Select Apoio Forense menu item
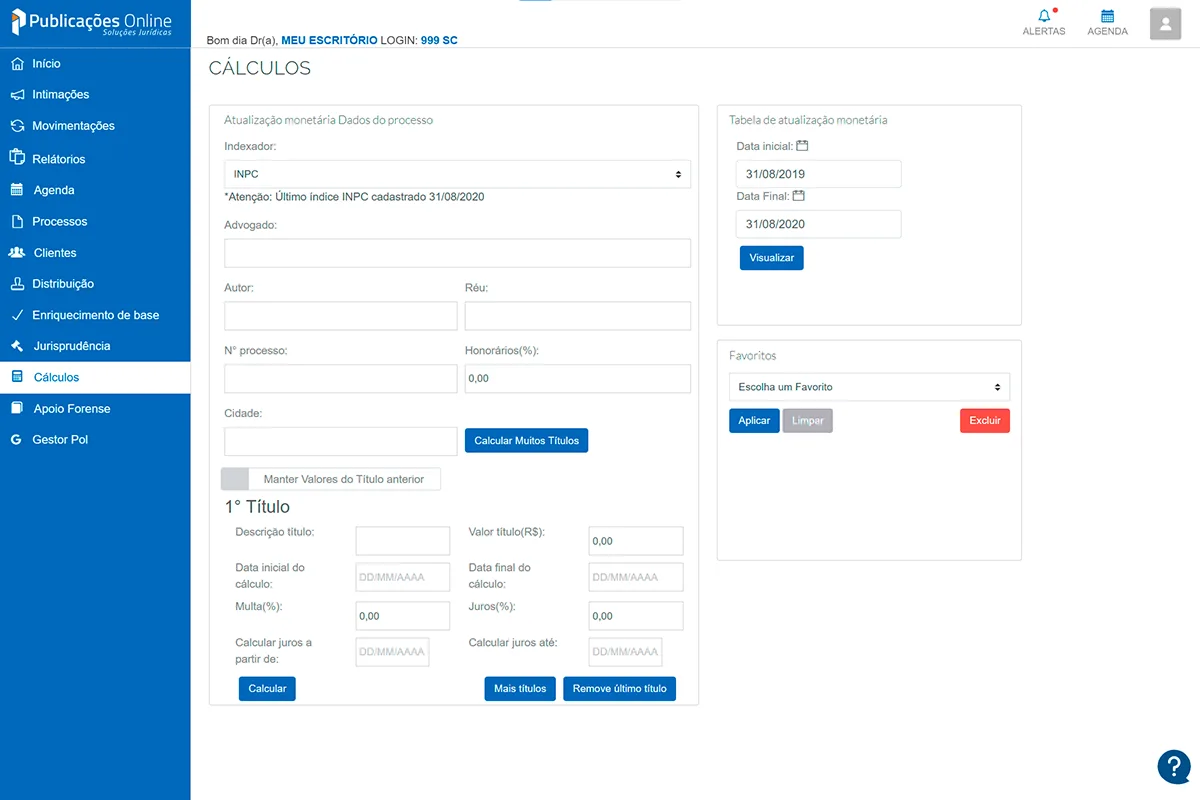1200x800 pixels. pyautogui.click(x=71, y=409)
